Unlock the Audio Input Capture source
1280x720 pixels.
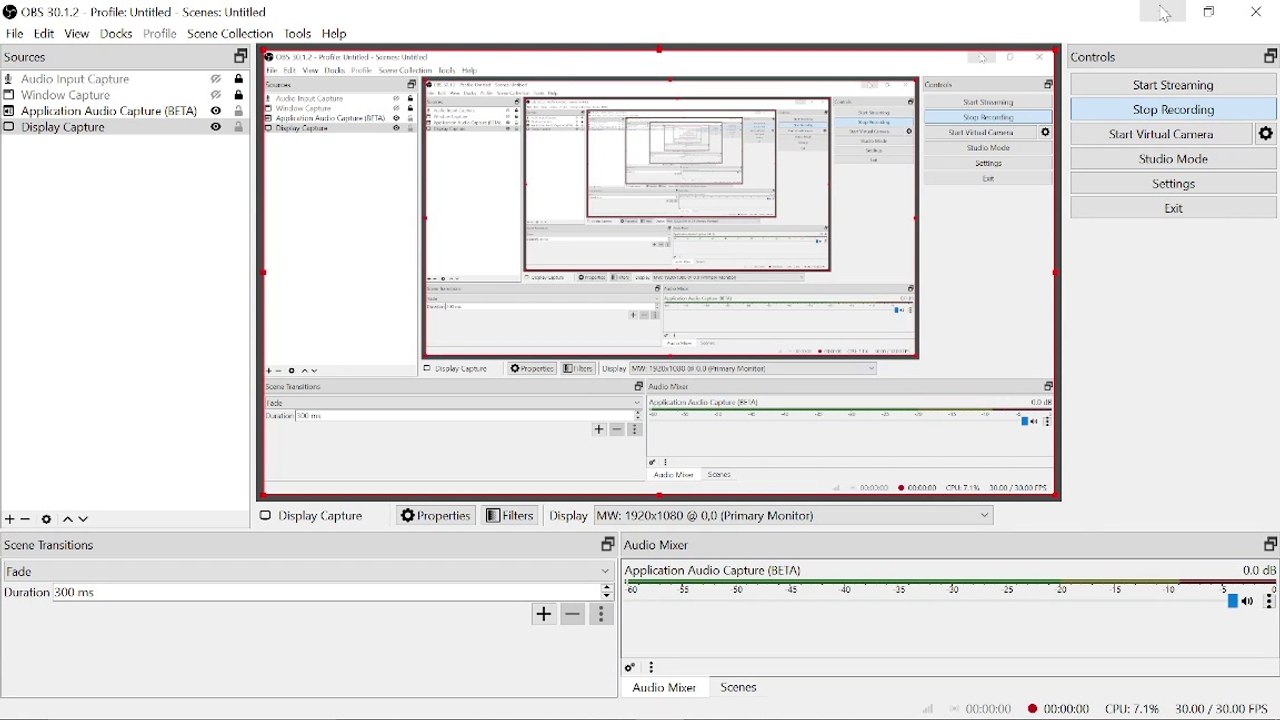pyautogui.click(x=239, y=79)
